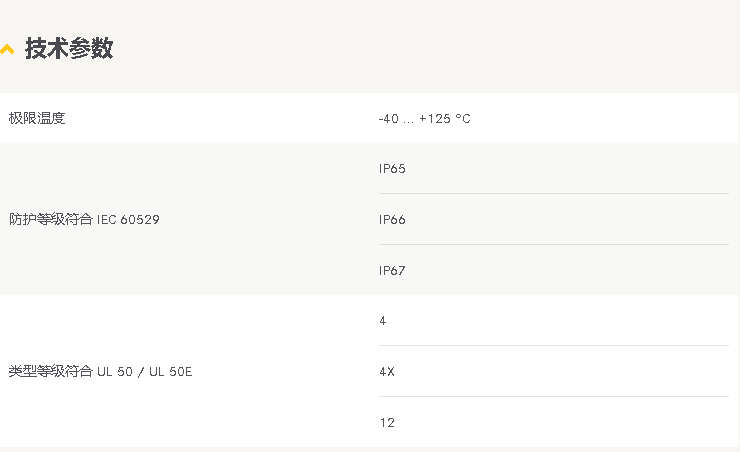Click the UL 50E standard text
Screen dimensions: 740x452
coord(172,372)
